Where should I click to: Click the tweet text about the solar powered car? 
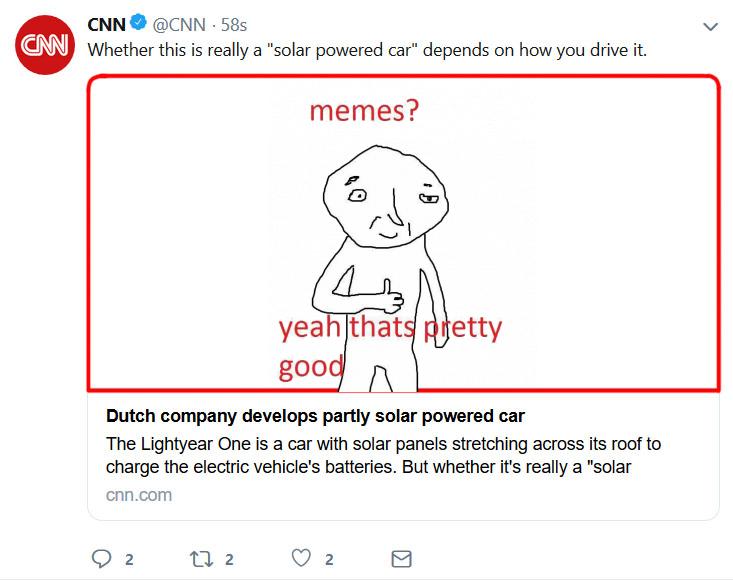tap(367, 49)
